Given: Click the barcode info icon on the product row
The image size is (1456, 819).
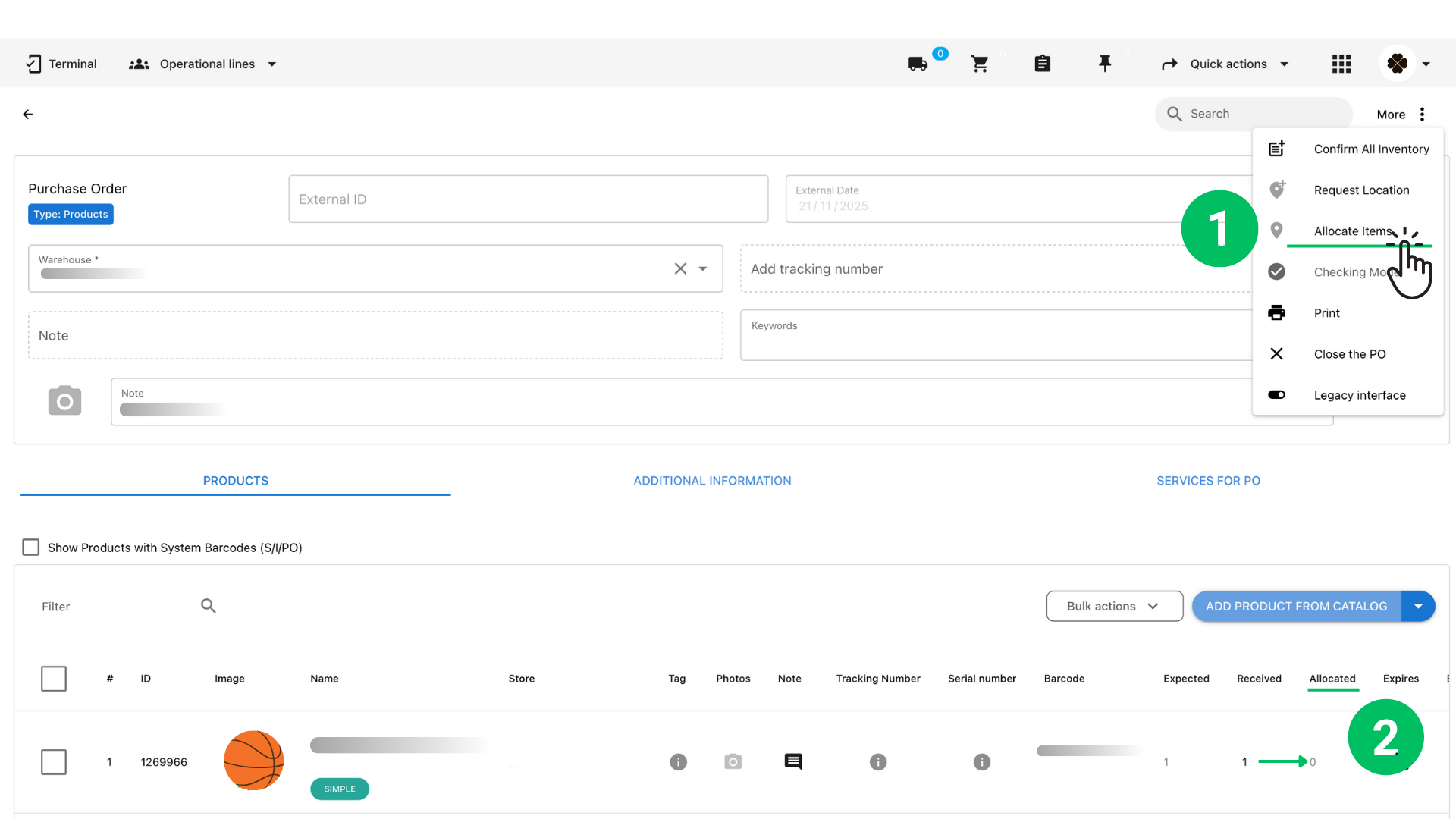Looking at the screenshot, I should (x=982, y=761).
